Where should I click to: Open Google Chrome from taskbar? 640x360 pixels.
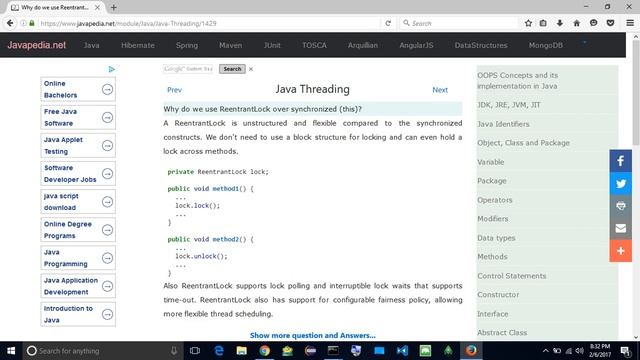264,351
